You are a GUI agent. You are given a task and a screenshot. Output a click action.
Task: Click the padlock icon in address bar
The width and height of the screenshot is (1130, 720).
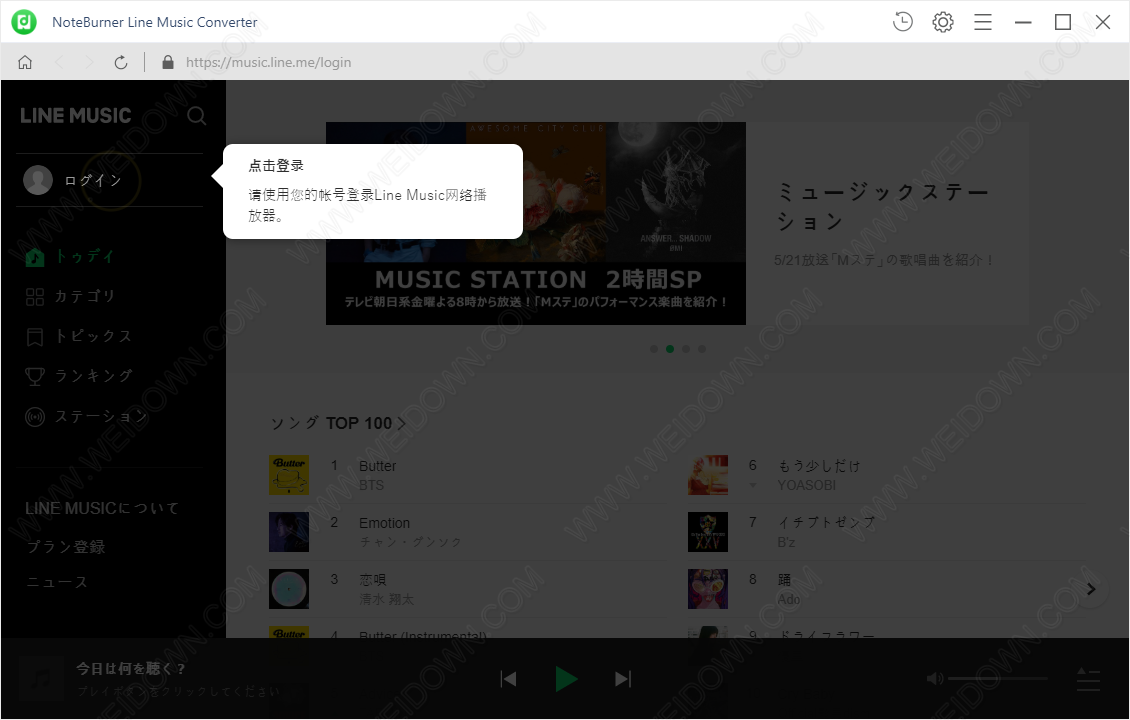pyautogui.click(x=168, y=62)
